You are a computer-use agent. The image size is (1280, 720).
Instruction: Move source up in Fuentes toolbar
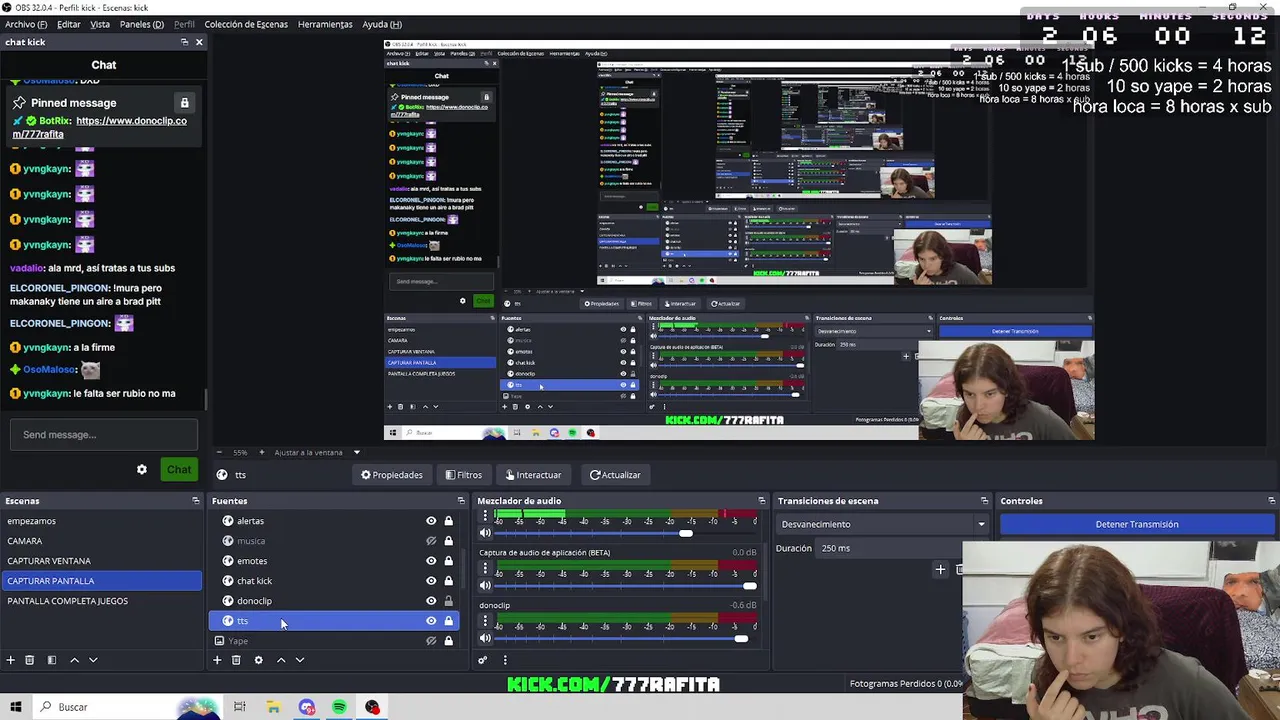point(281,660)
